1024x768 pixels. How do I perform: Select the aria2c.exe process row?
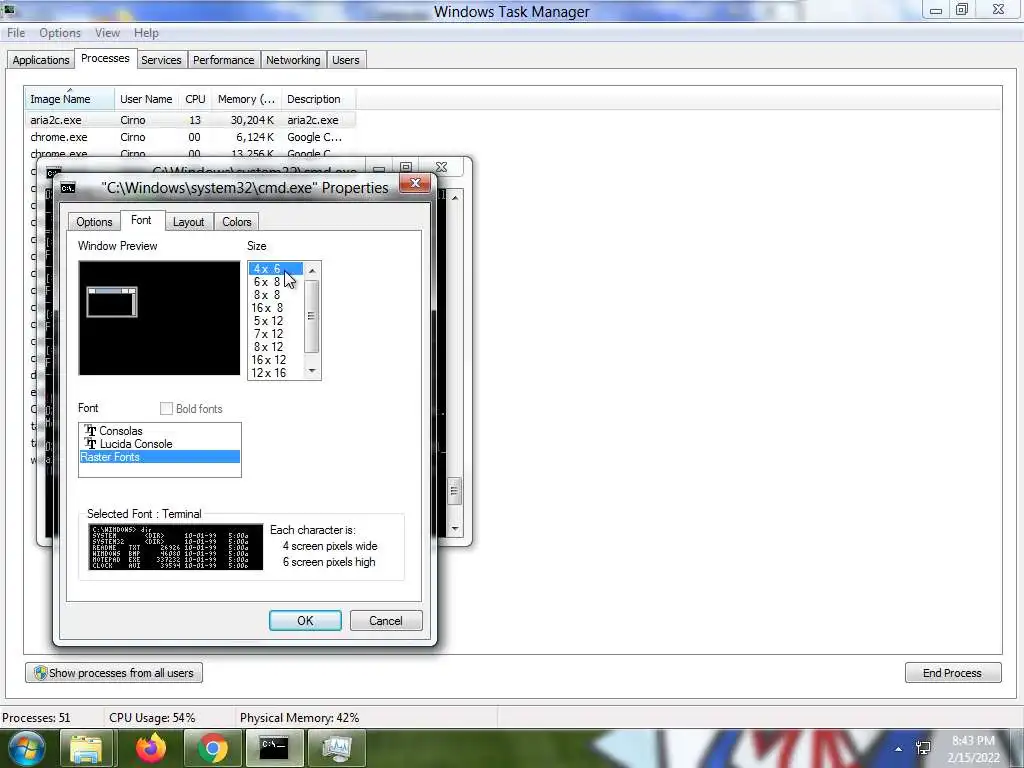[x=191, y=120]
